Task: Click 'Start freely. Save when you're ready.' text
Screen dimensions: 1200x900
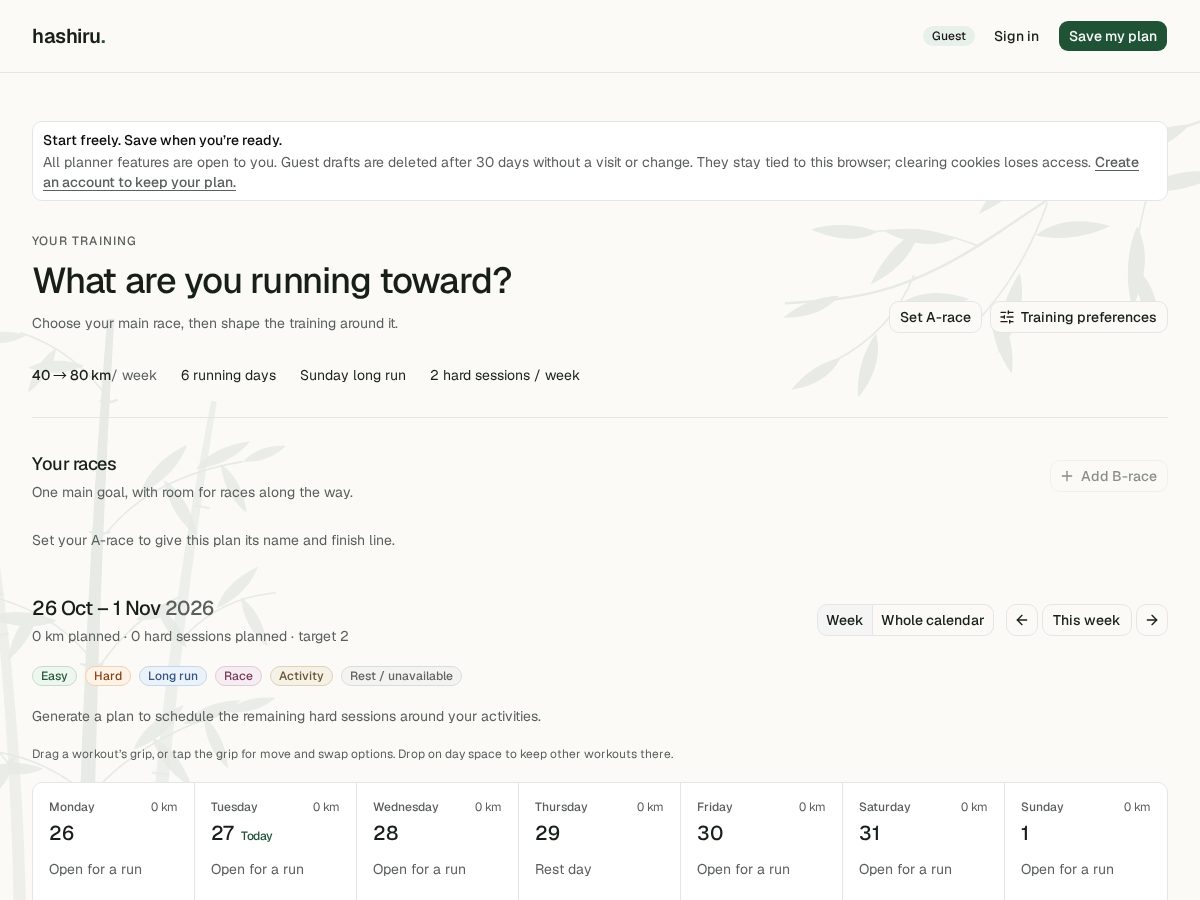Action: pyautogui.click(x=162, y=140)
